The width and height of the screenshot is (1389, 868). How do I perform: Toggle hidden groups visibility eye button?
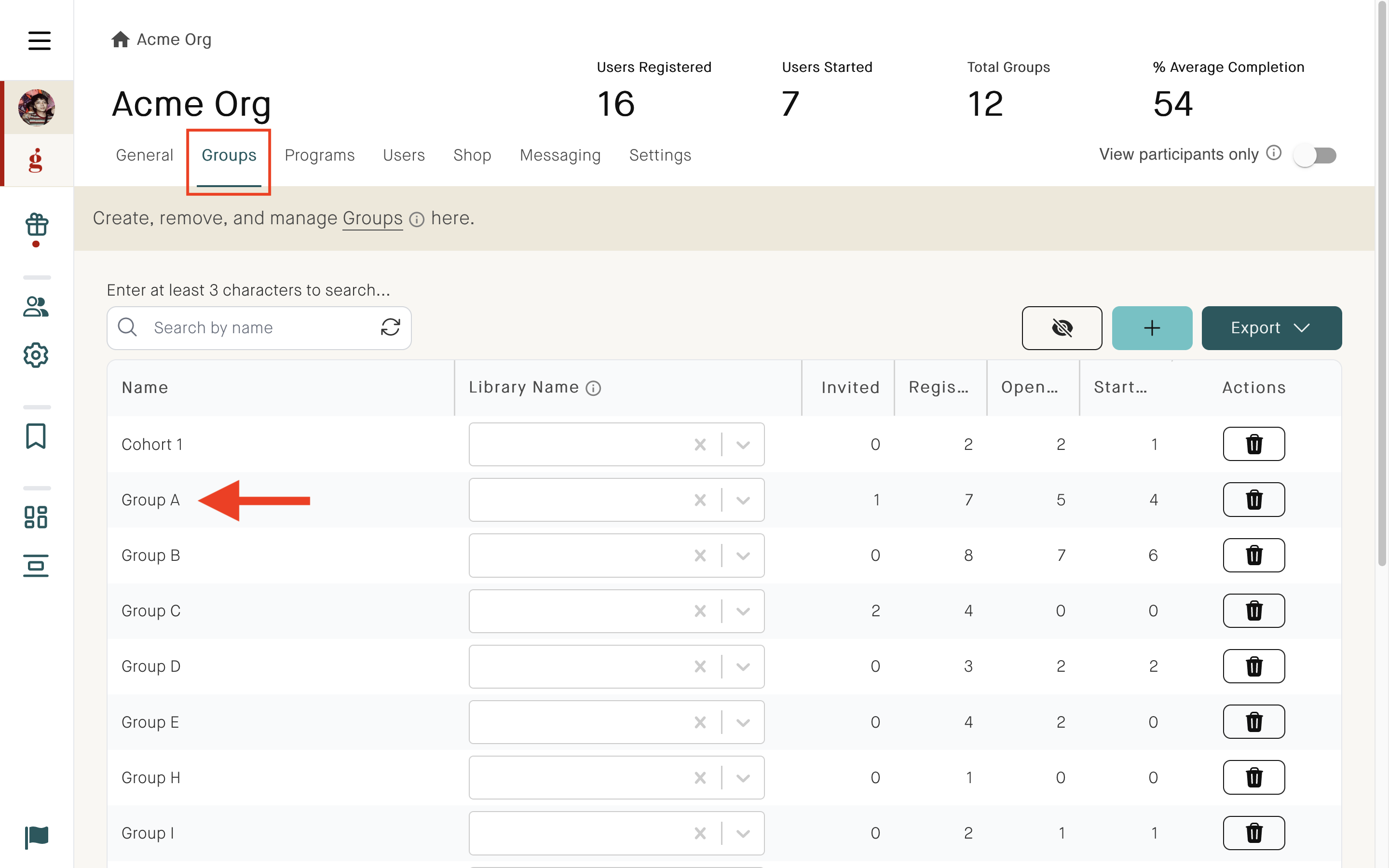[x=1061, y=328]
